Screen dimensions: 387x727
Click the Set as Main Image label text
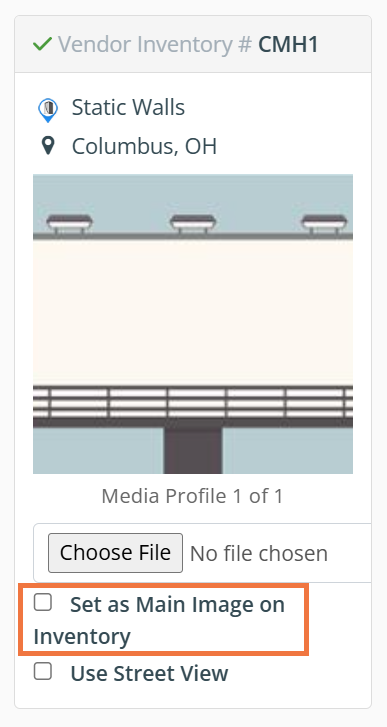coord(159,620)
